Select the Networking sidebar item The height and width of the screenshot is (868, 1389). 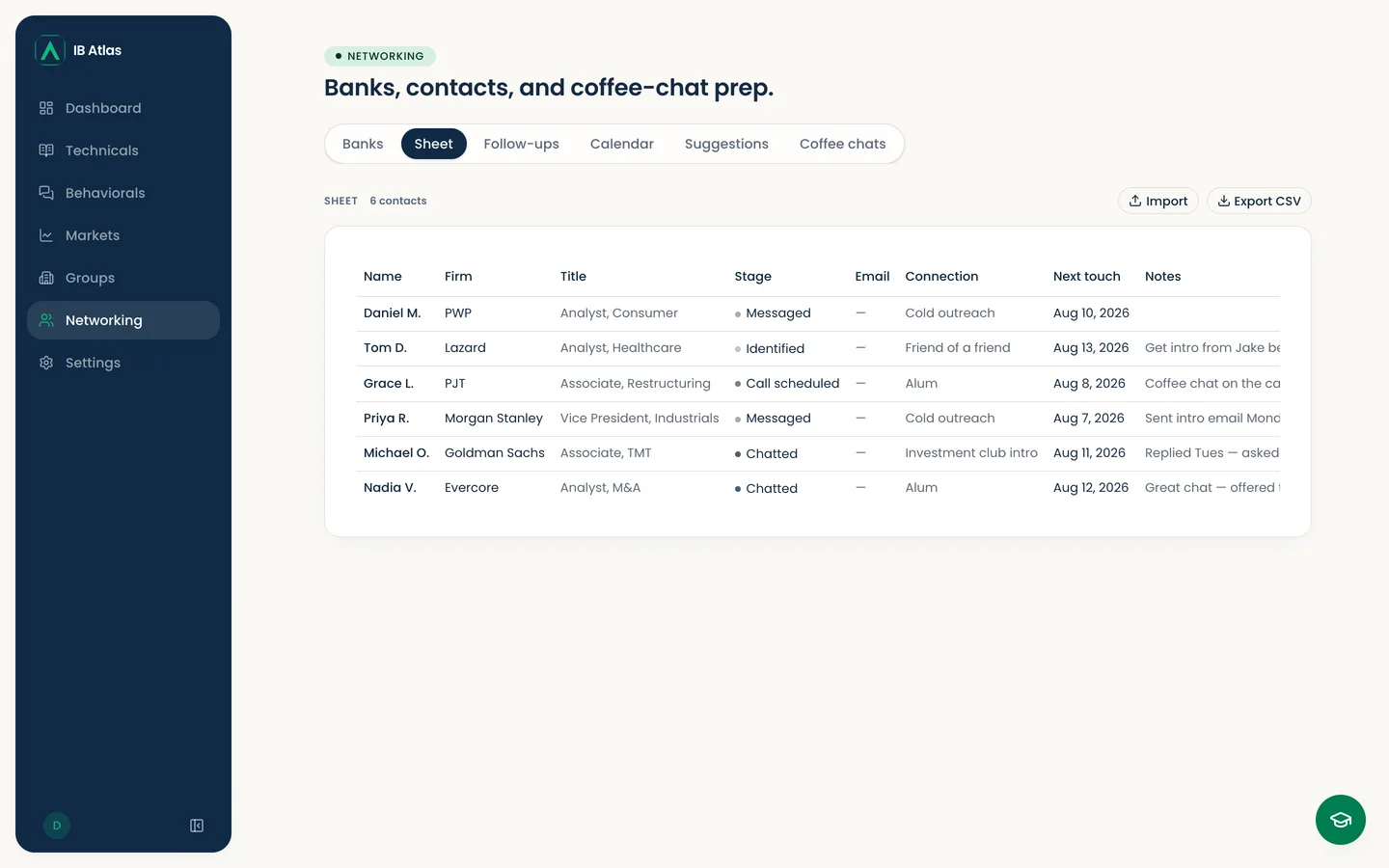[123, 320]
